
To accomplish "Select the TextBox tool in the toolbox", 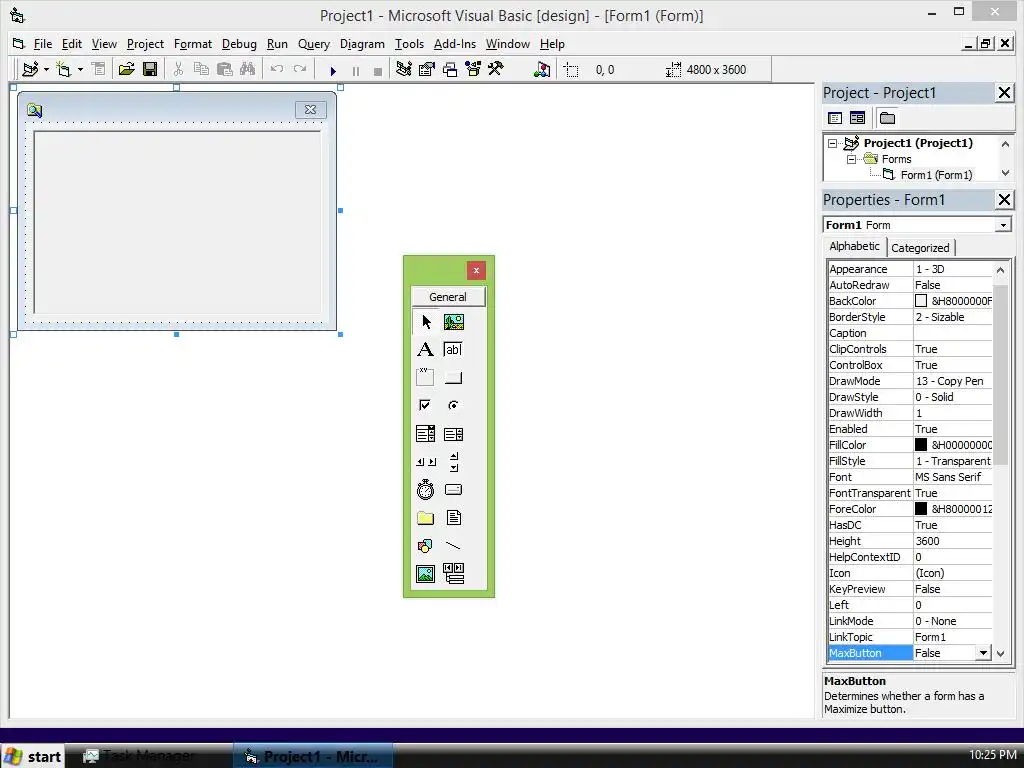I will 454,349.
